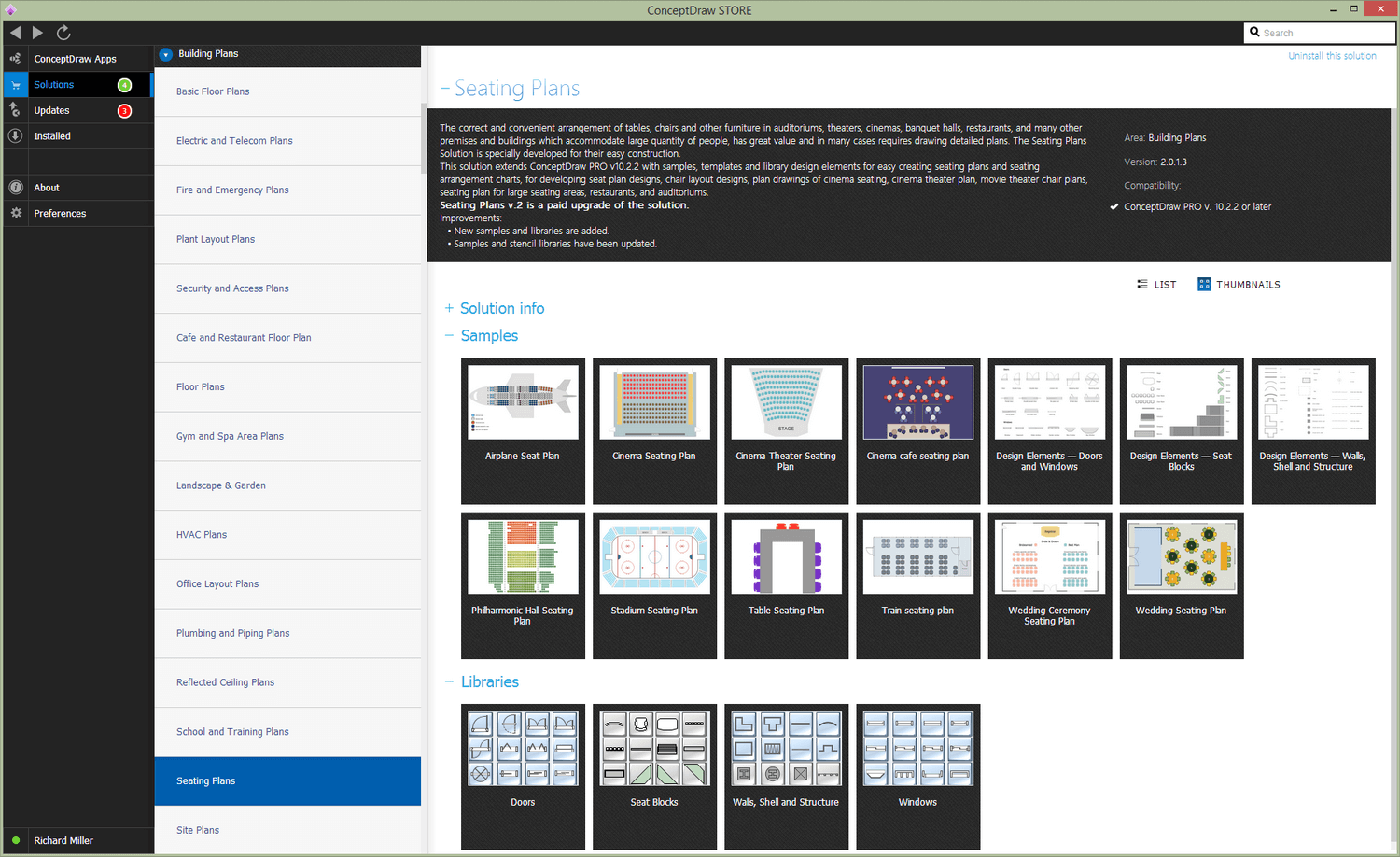This screenshot has width=1400, height=857.
Task: Click the red Updates count badge
Action: coord(124,111)
